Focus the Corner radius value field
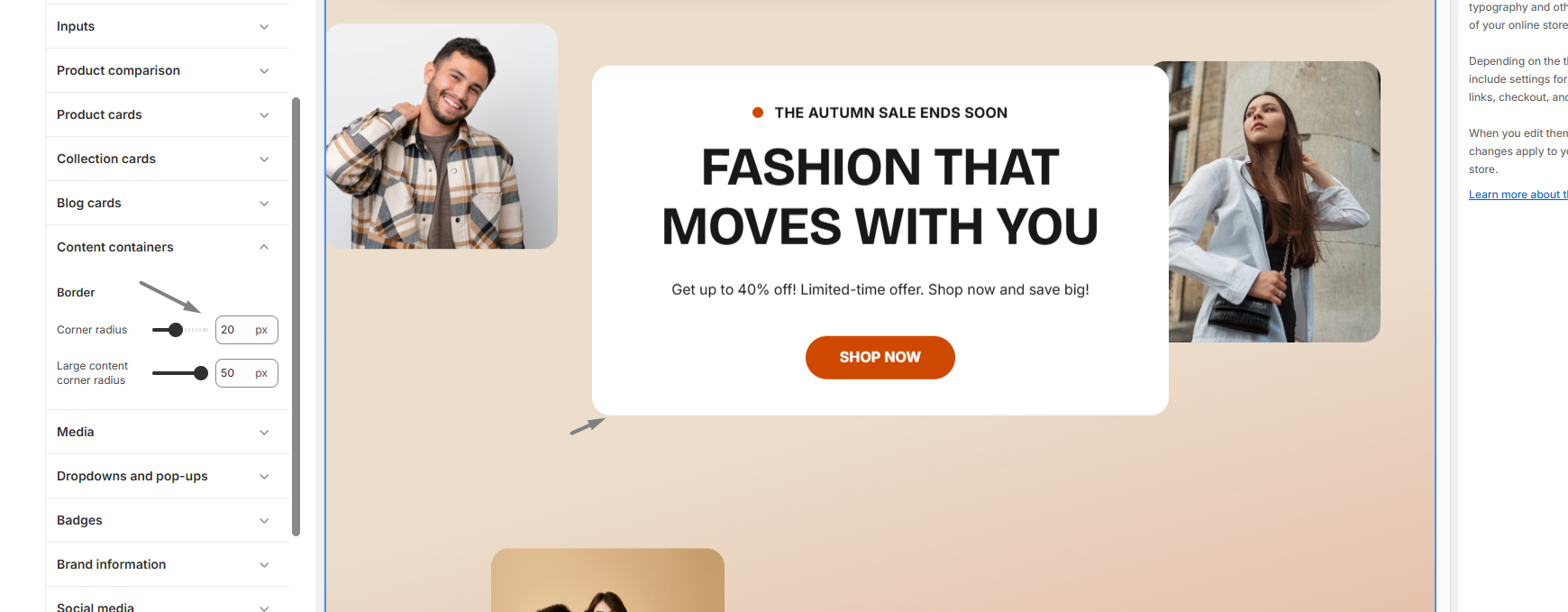 pyautogui.click(x=247, y=330)
